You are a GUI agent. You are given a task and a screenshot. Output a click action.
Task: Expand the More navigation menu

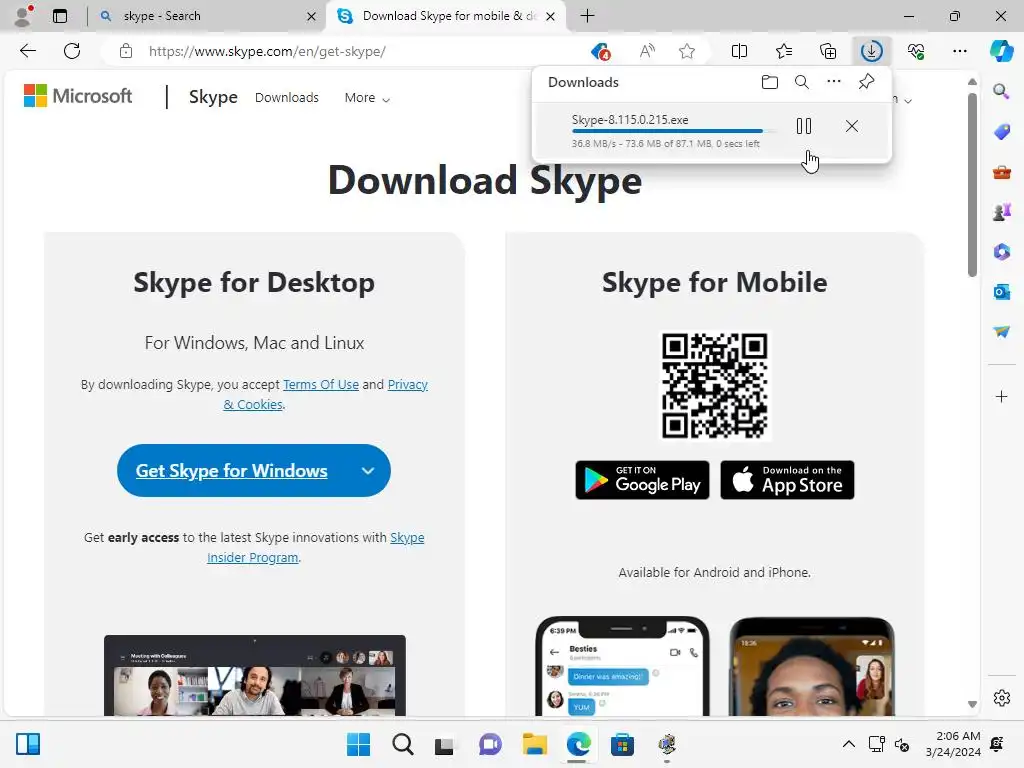367,97
